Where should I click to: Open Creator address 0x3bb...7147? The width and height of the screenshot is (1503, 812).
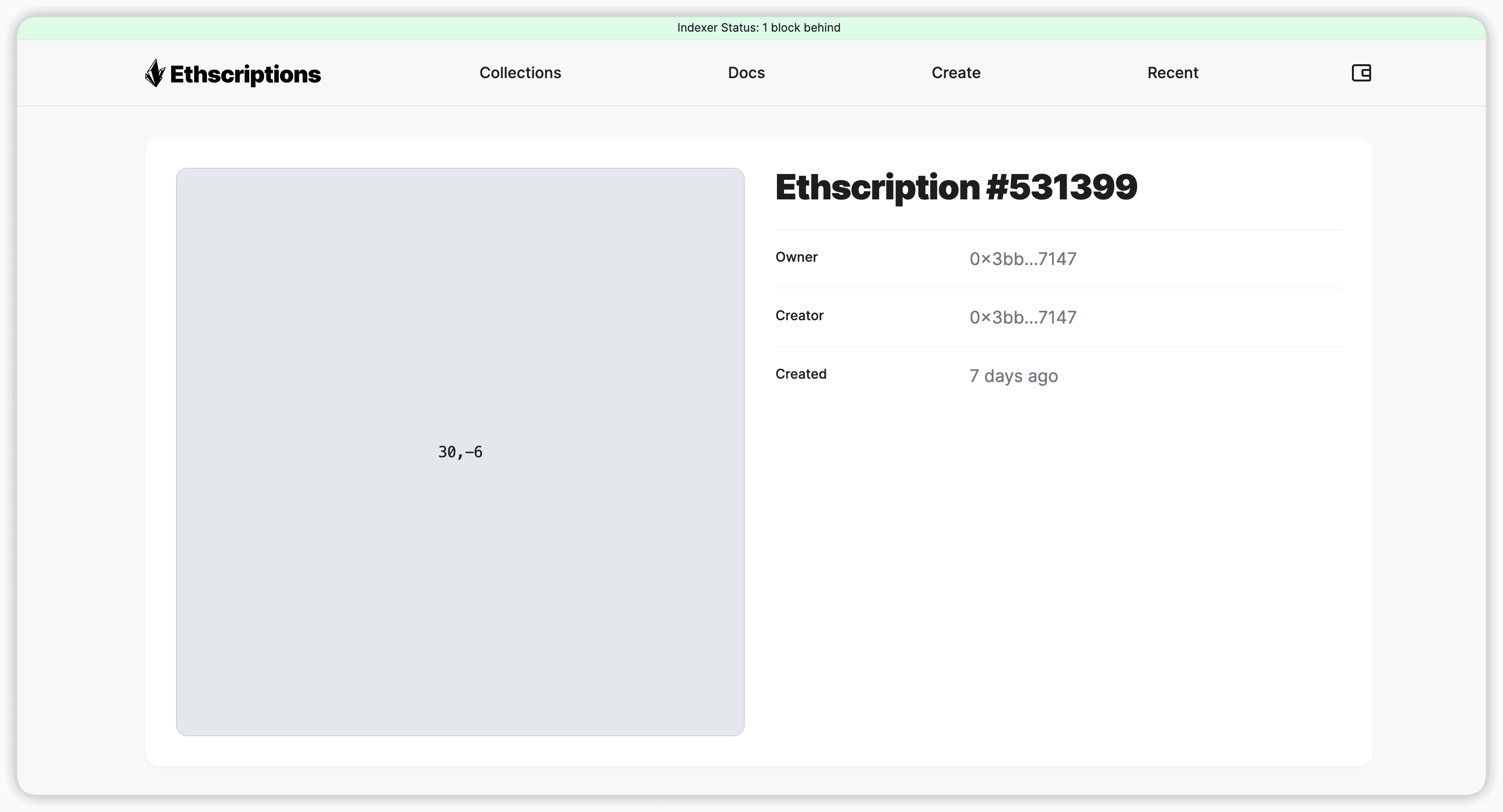(x=1023, y=317)
